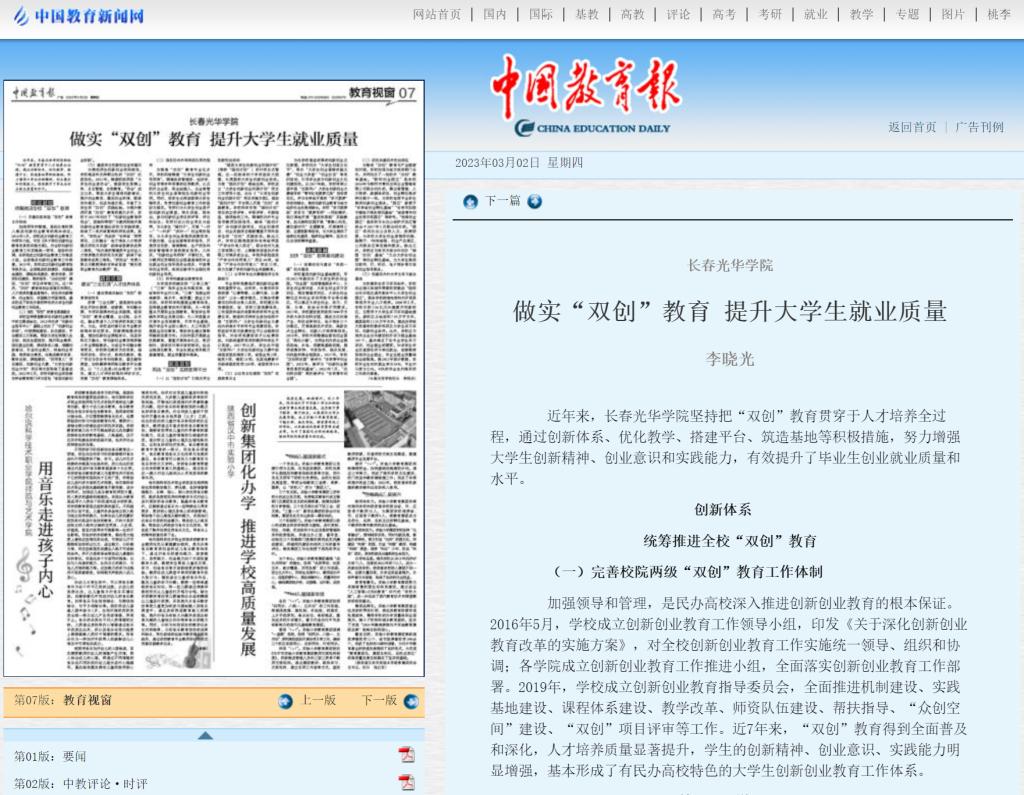Go to previous page 上一版
Screen dimensions: 1024x795
[318, 700]
